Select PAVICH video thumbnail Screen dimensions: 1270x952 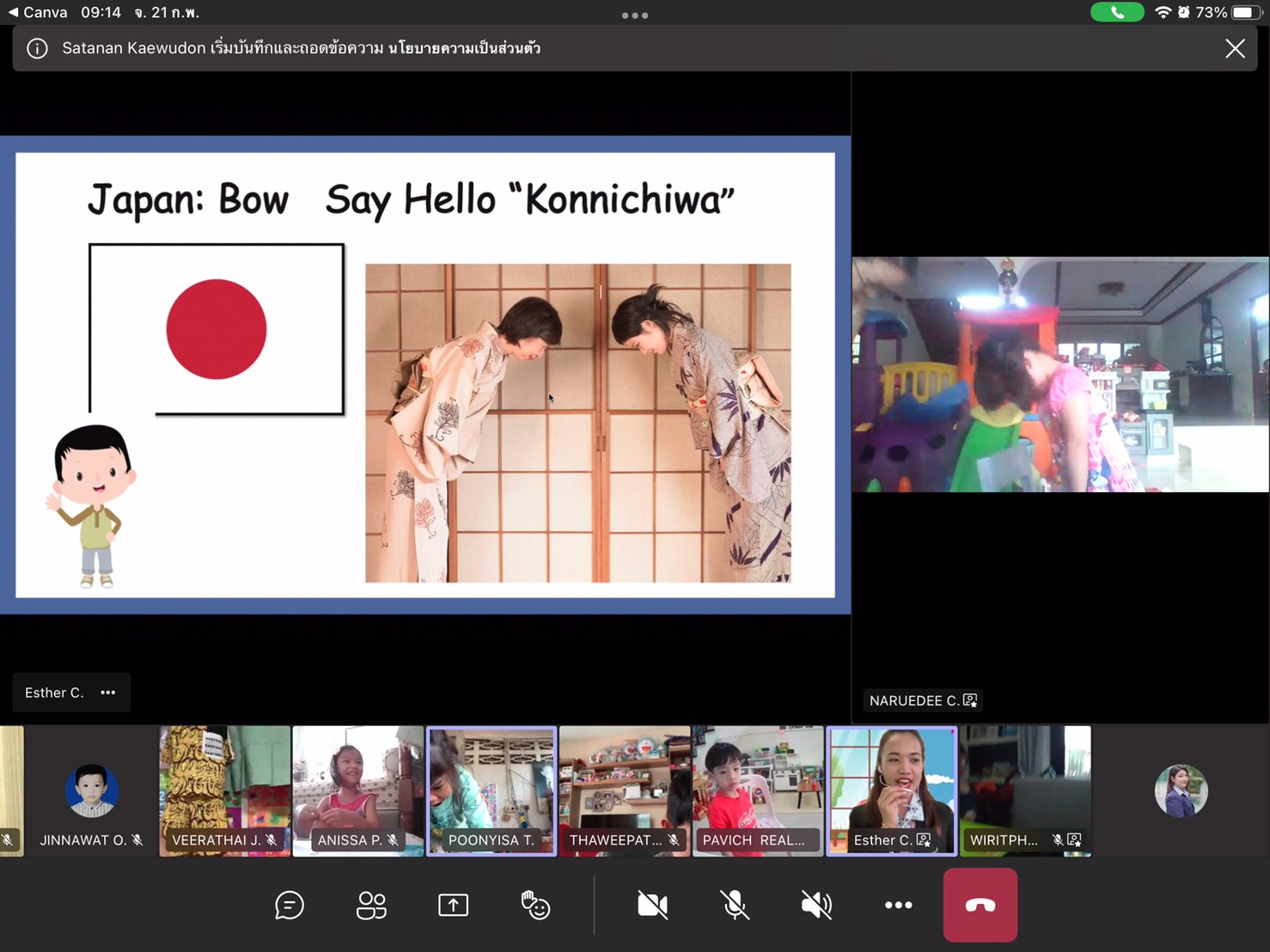[x=758, y=790]
